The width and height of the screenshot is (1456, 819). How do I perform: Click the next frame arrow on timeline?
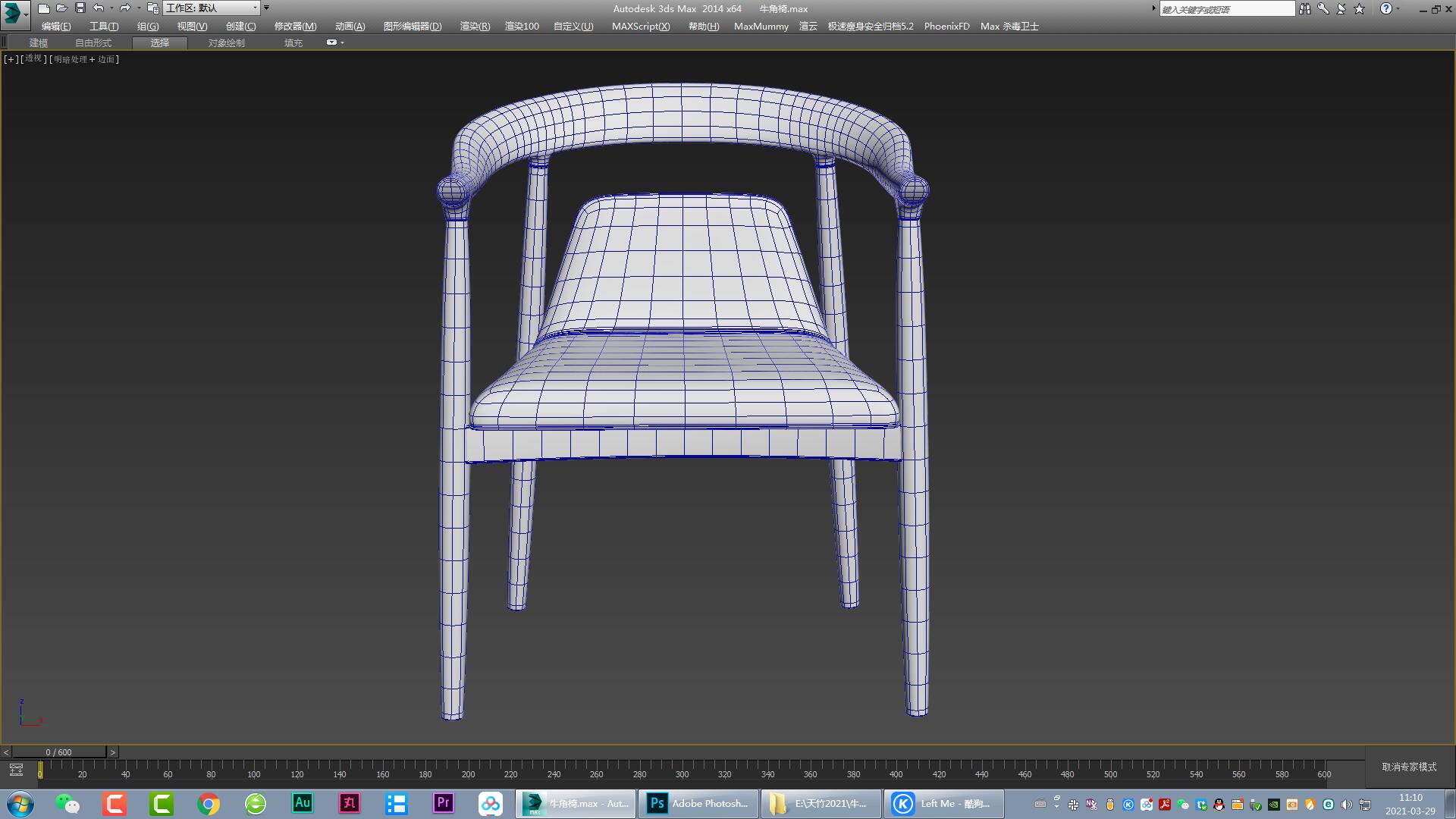112,752
